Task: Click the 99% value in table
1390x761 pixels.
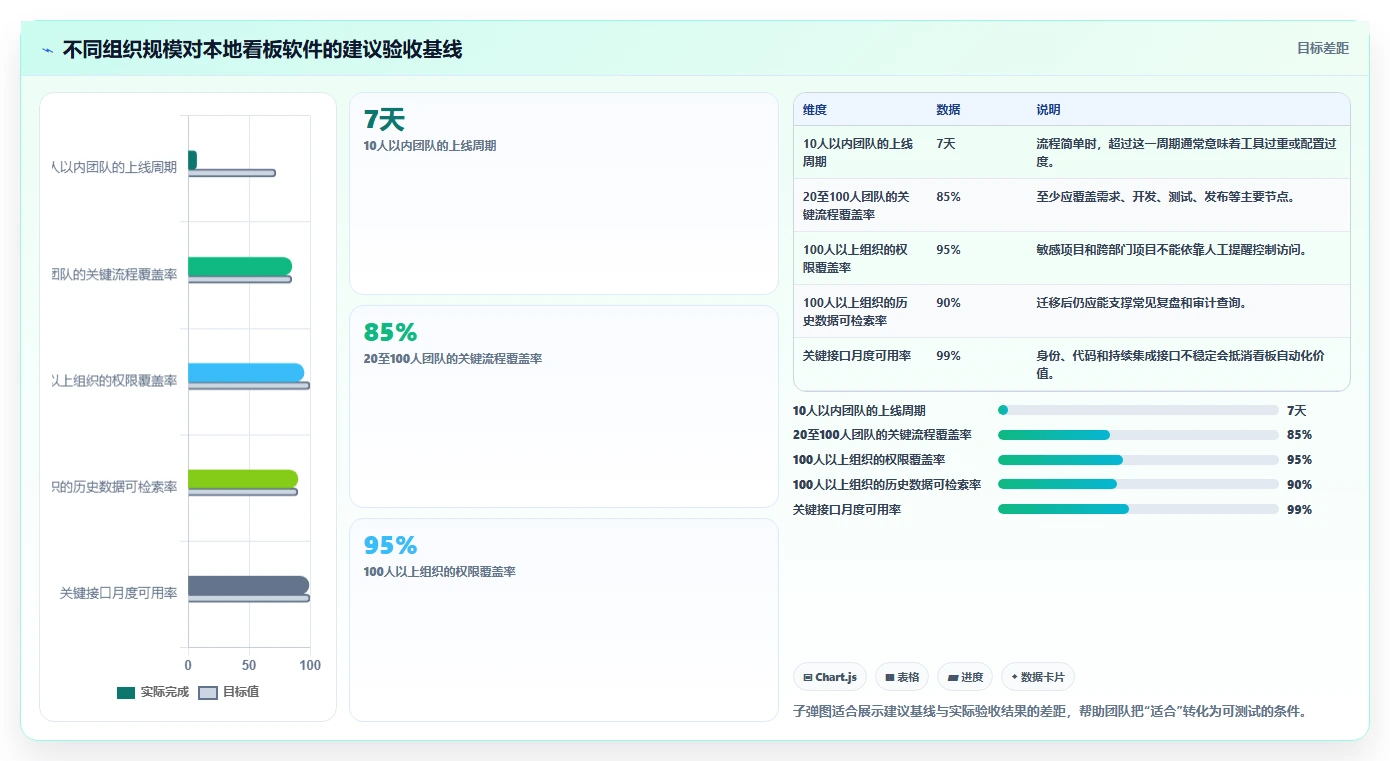Action: 948,355
